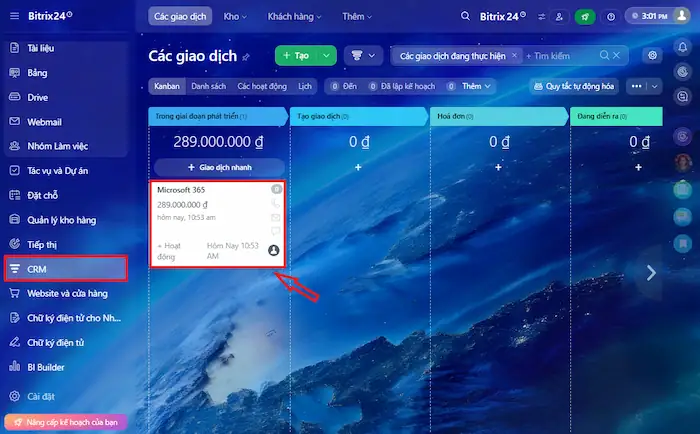
Task: Add deal in Hoá đơn column
Action: (x=498, y=167)
